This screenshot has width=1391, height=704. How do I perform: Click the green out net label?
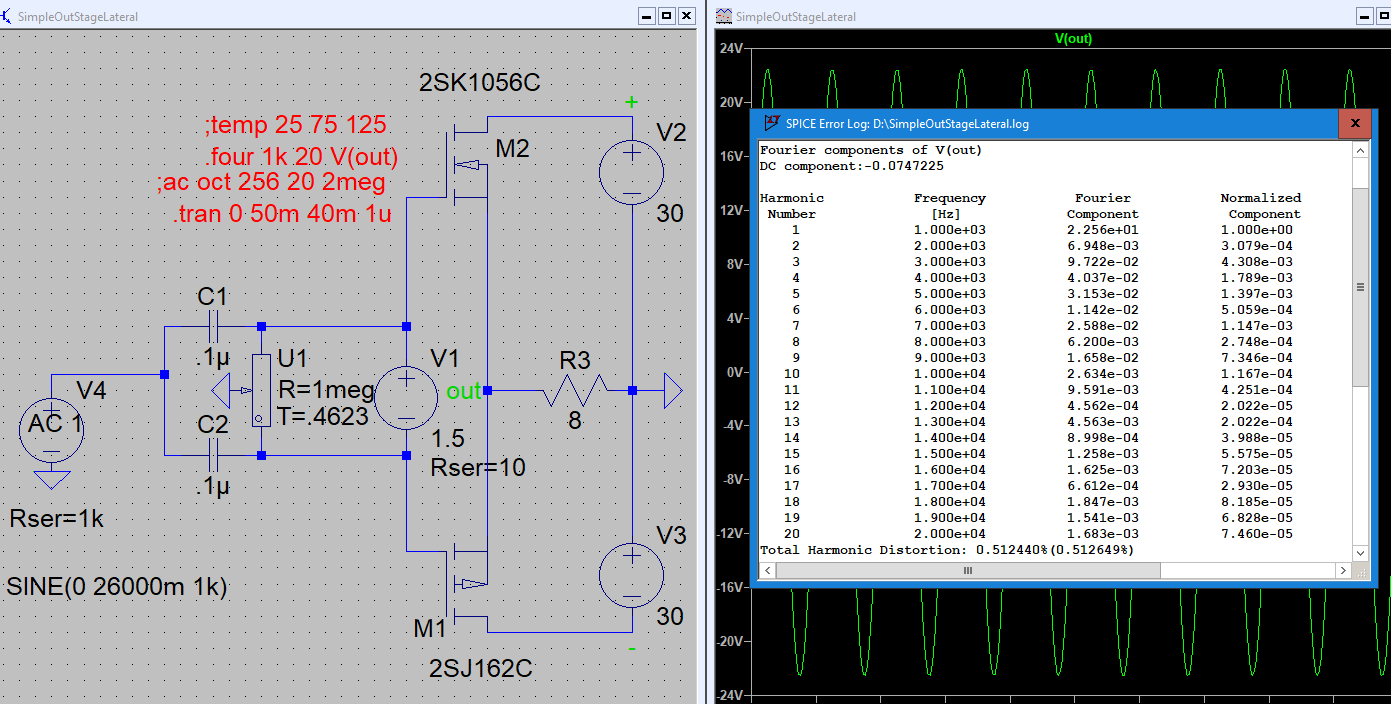click(463, 392)
